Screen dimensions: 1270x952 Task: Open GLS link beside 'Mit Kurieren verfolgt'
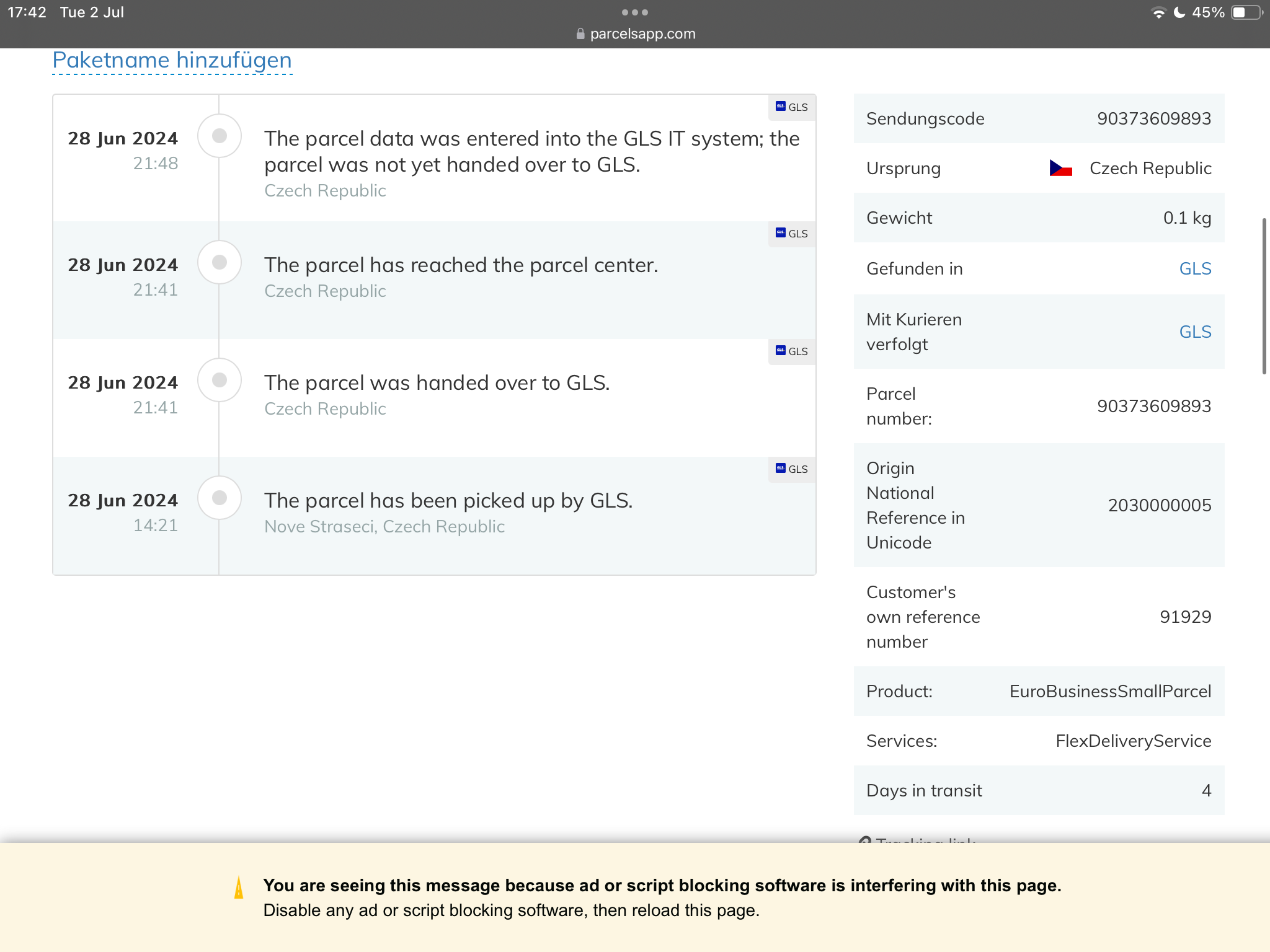click(x=1194, y=332)
